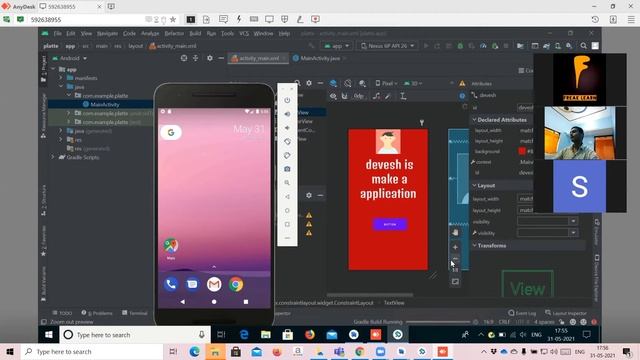This screenshot has width=640, height=360.
Task: Click emulator volume up button
Action: [x=287, y=114]
